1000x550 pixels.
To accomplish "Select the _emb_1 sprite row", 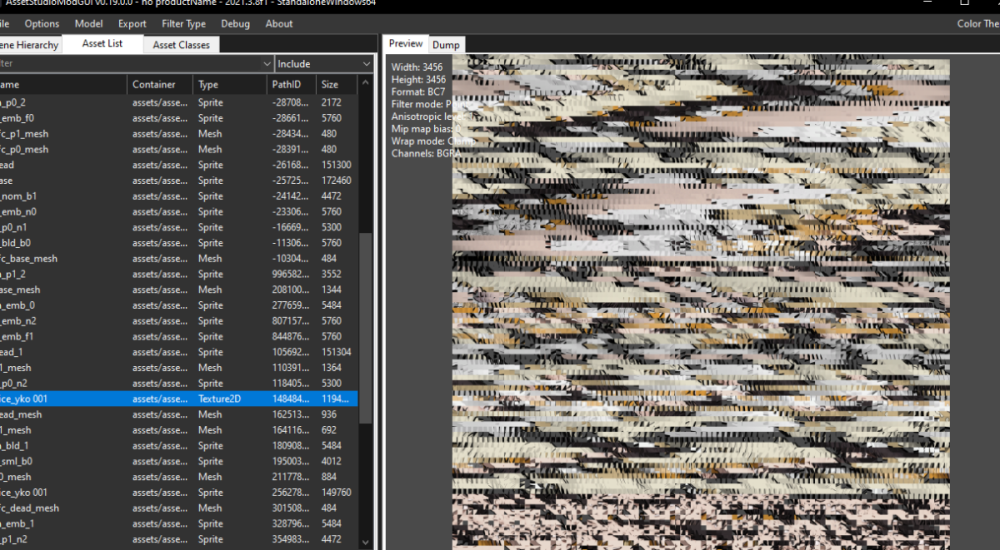I will tap(179, 523).
